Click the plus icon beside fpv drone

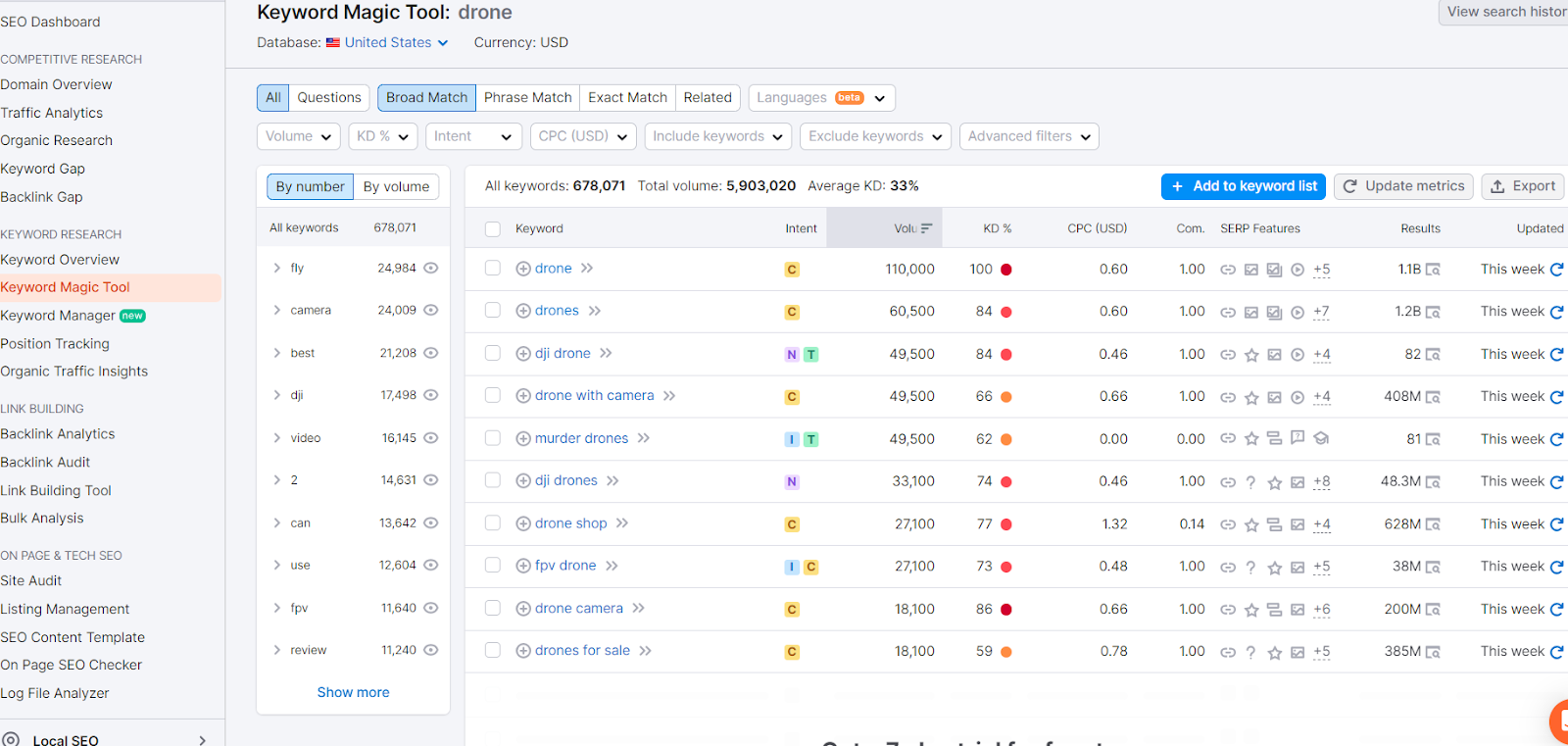523,566
